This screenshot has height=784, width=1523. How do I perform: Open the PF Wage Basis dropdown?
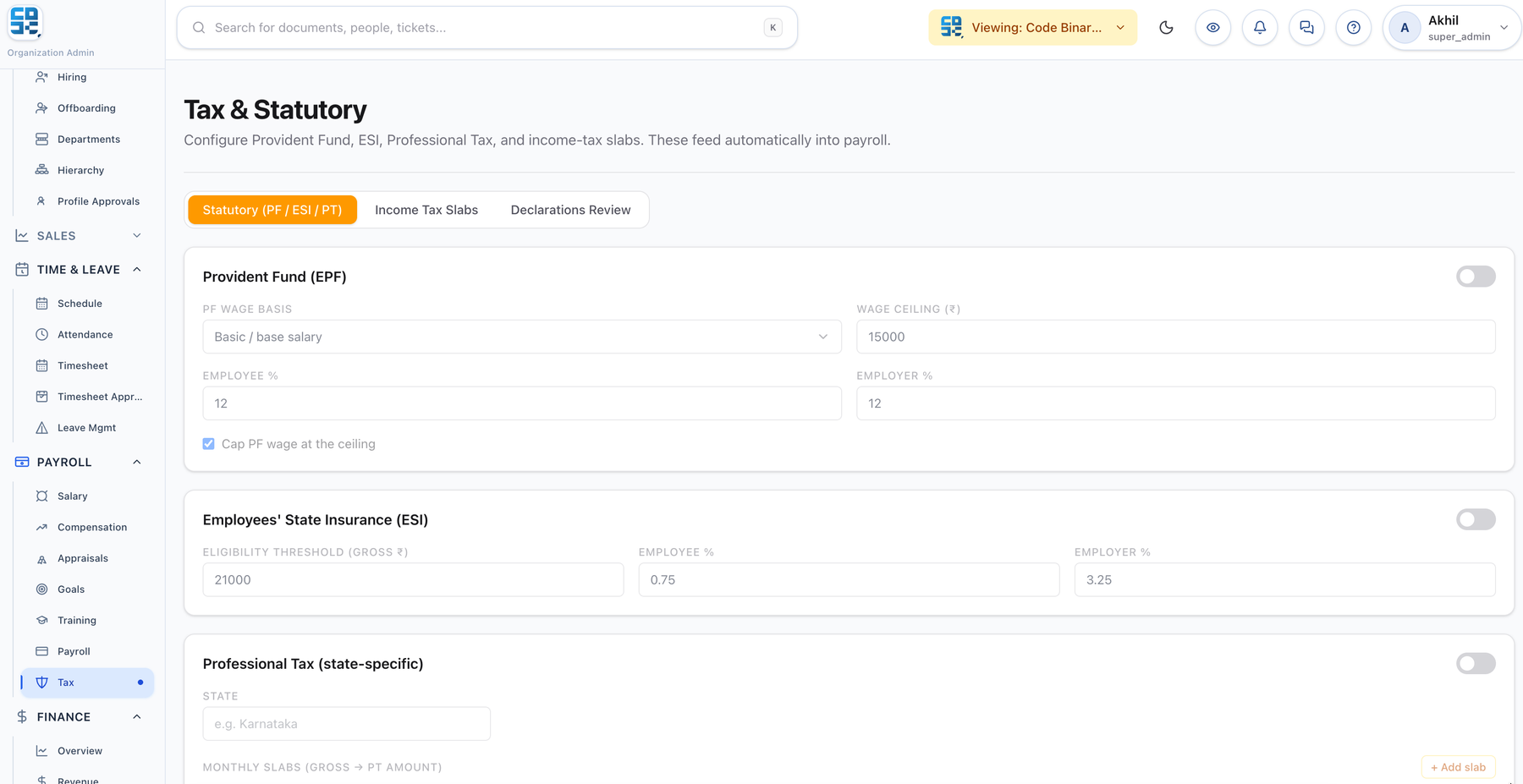[x=522, y=337]
